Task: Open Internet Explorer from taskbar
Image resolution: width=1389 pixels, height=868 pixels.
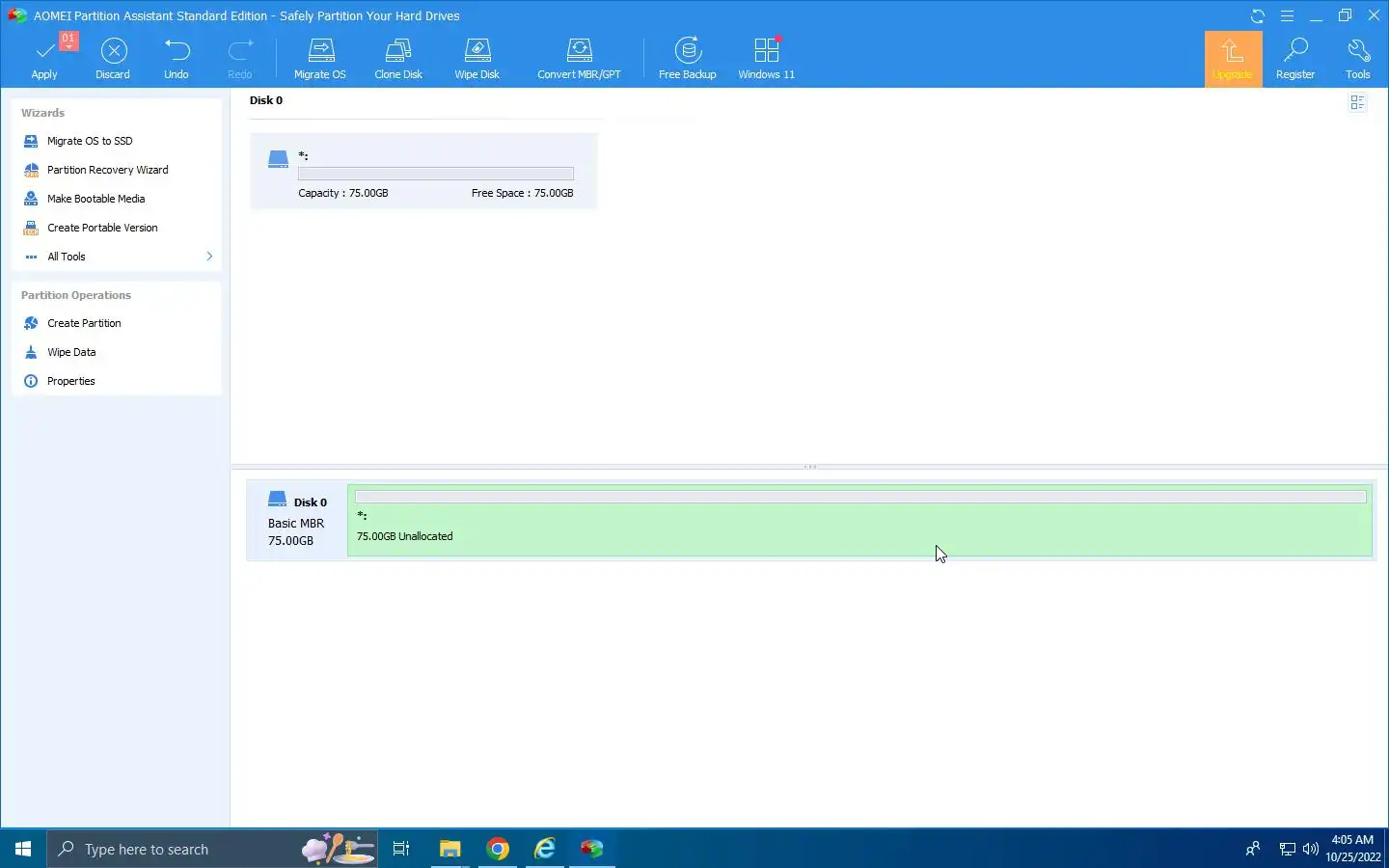Action: [x=545, y=849]
